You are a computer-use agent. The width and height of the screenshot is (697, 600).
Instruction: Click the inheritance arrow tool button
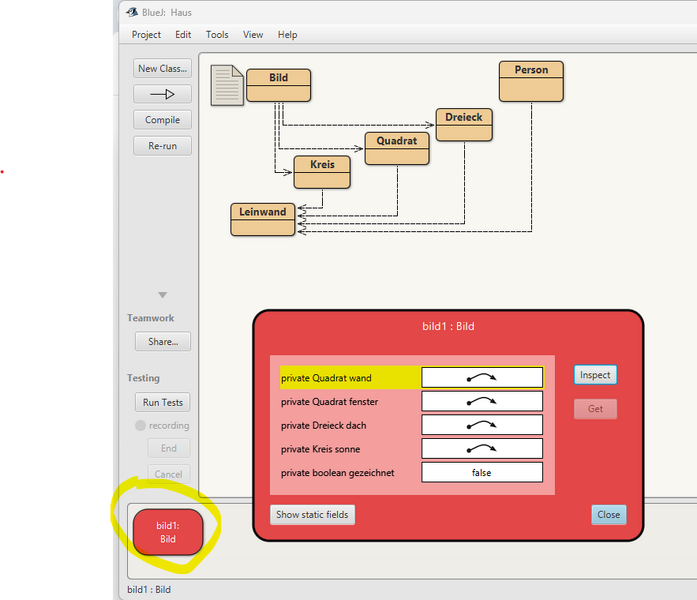pos(162,94)
